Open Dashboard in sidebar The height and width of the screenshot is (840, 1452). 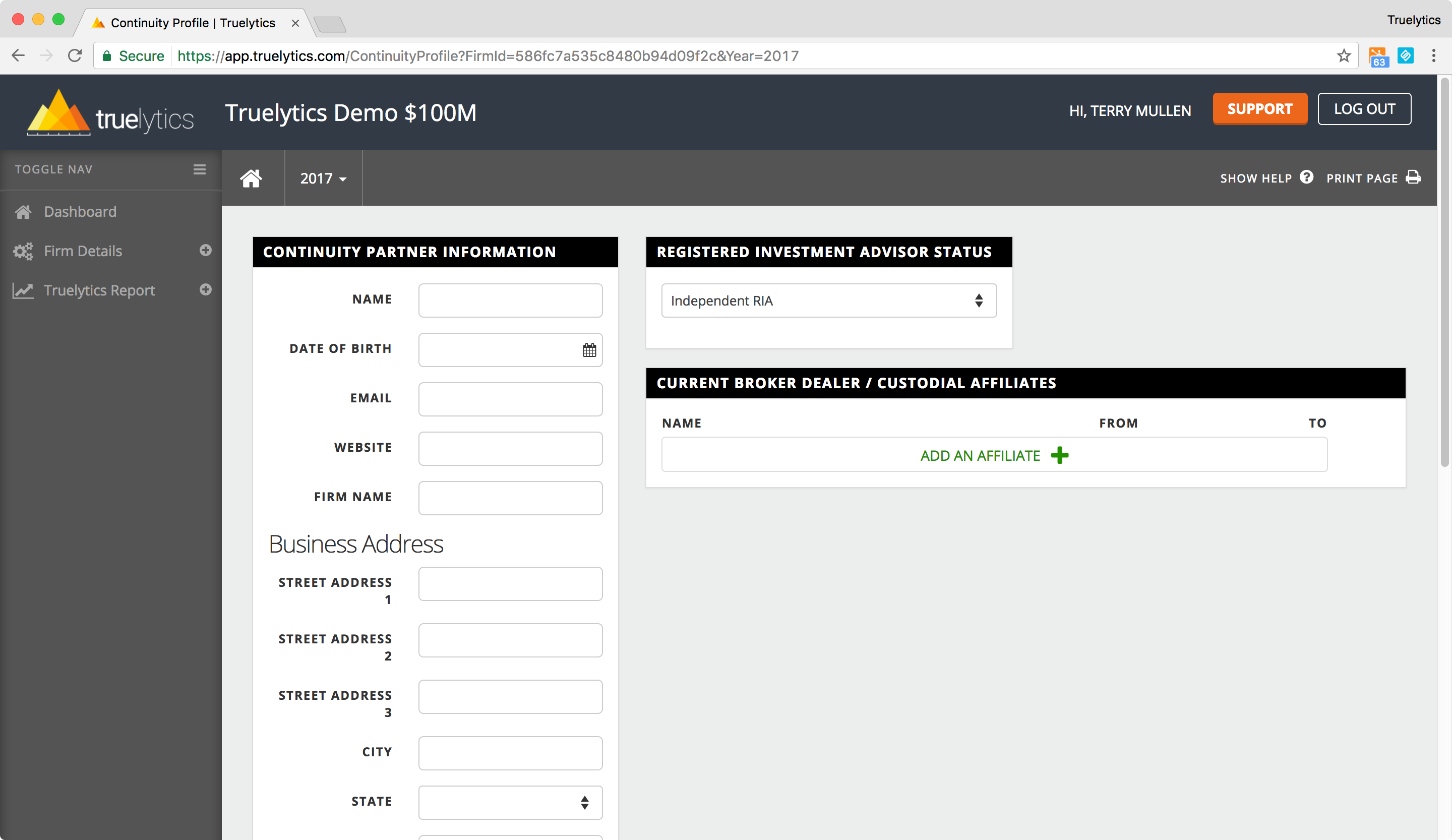80,211
